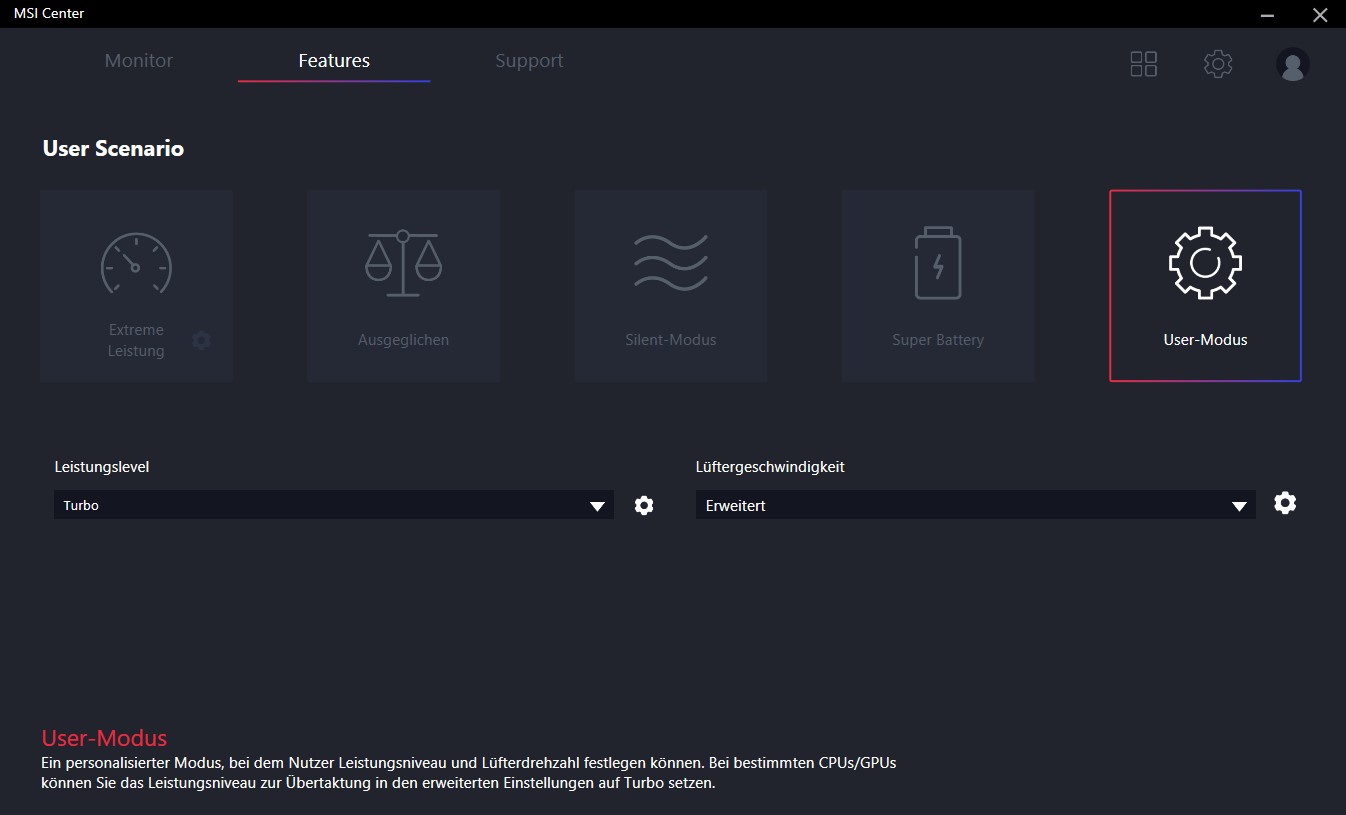Image resolution: width=1346 pixels, height=815 pixels.
Task: Click the red User-Modus description heading
Action: coord(104,738)
